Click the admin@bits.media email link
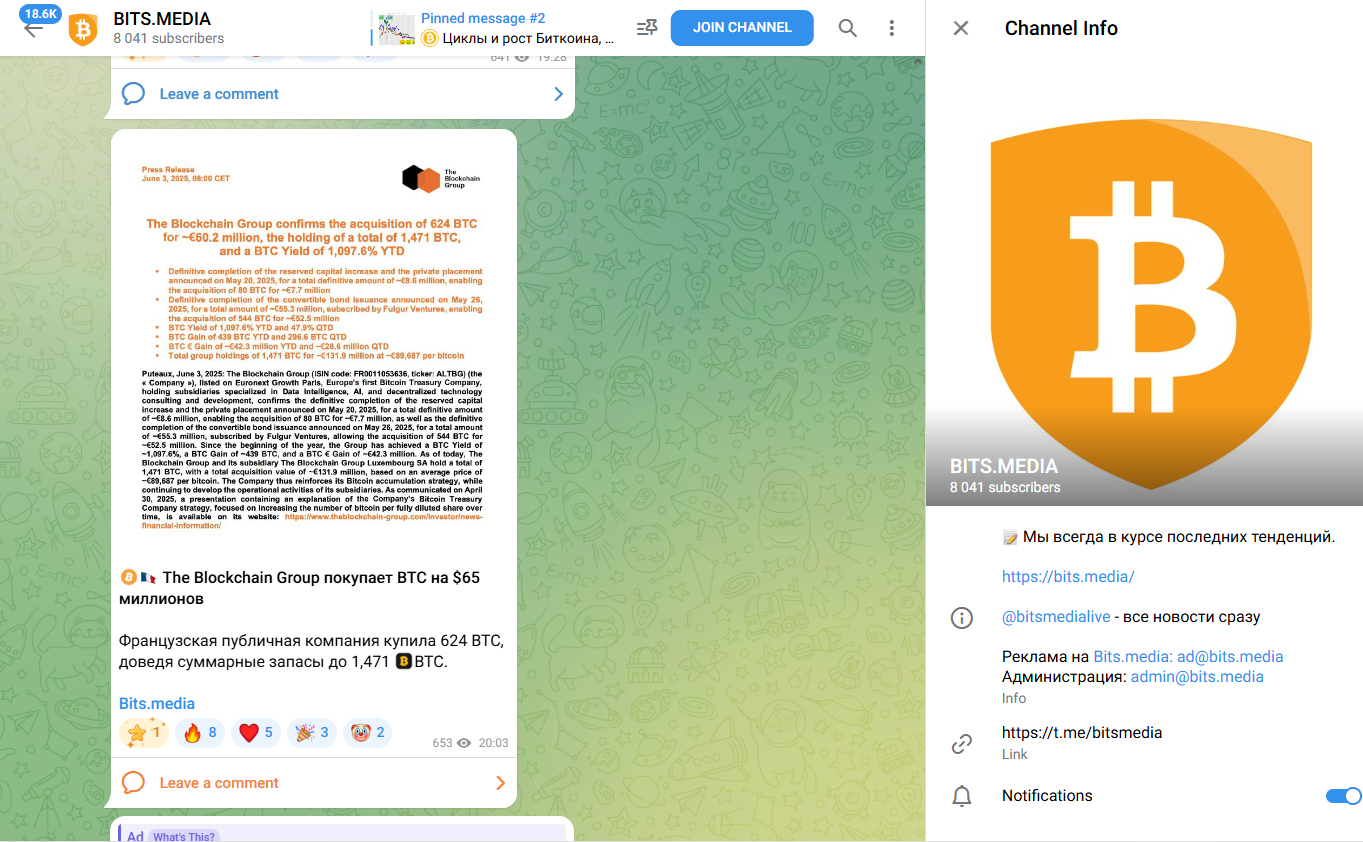The image size is (1363, 842). (1197, 677)
